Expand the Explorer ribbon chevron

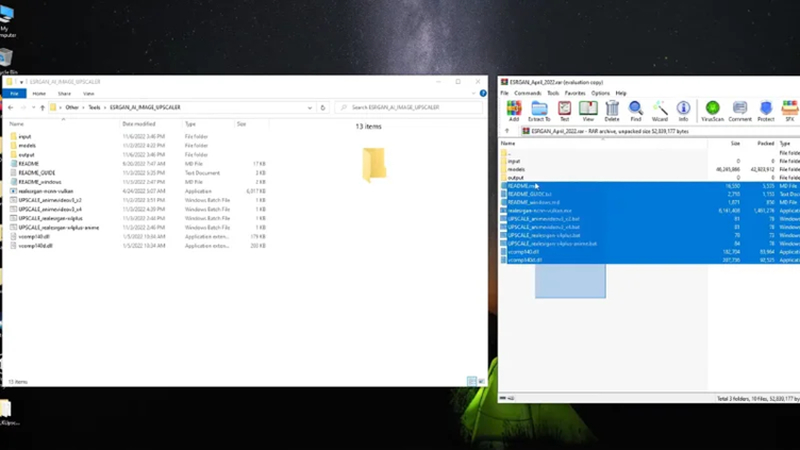[473, 93]
